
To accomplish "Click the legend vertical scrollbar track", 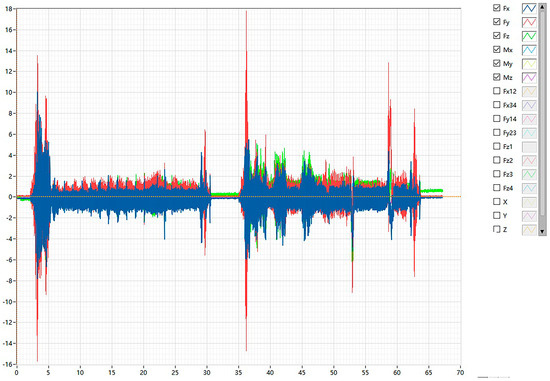I will [542, 119].
